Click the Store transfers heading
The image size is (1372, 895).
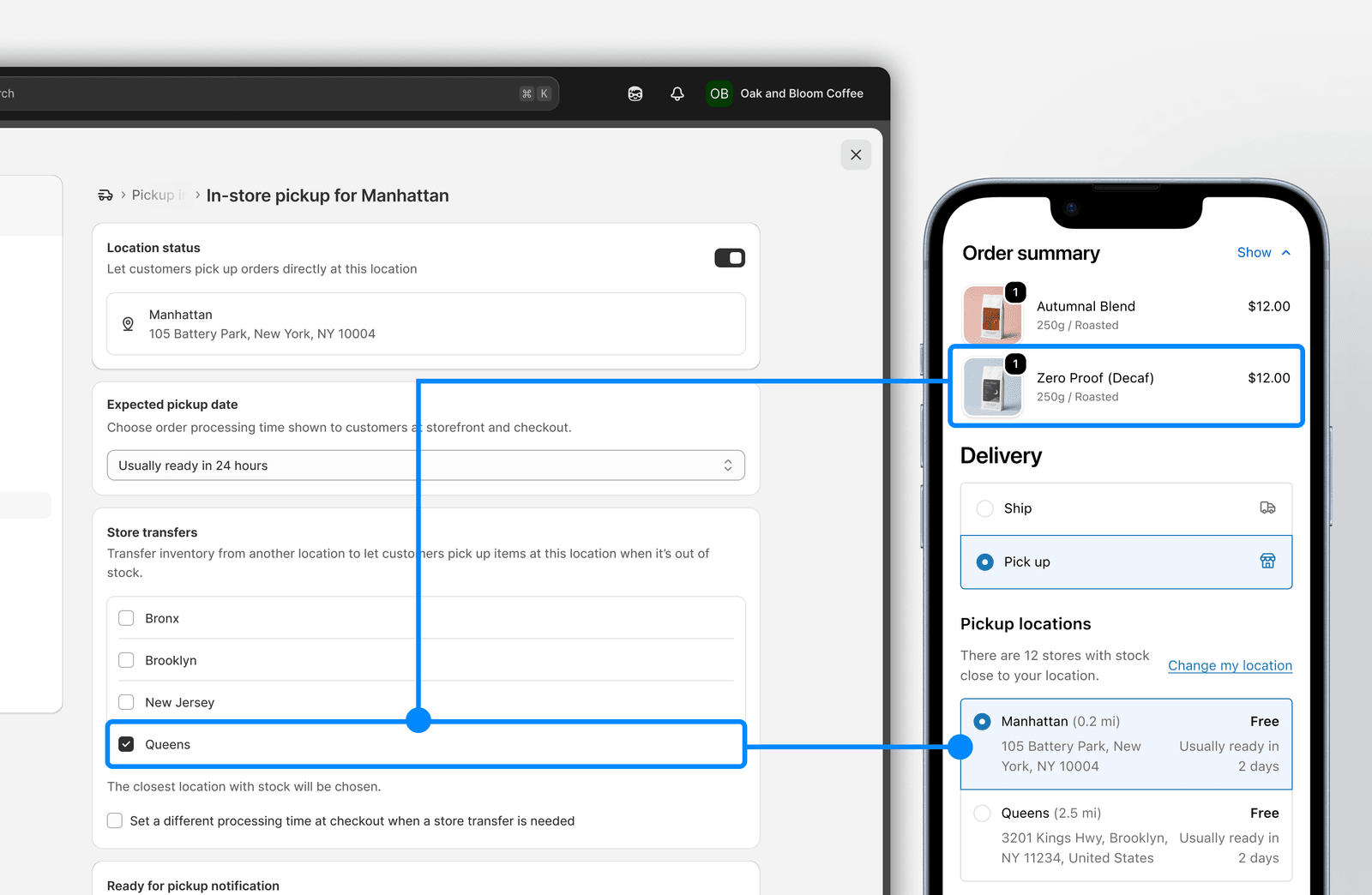(152, 532)
